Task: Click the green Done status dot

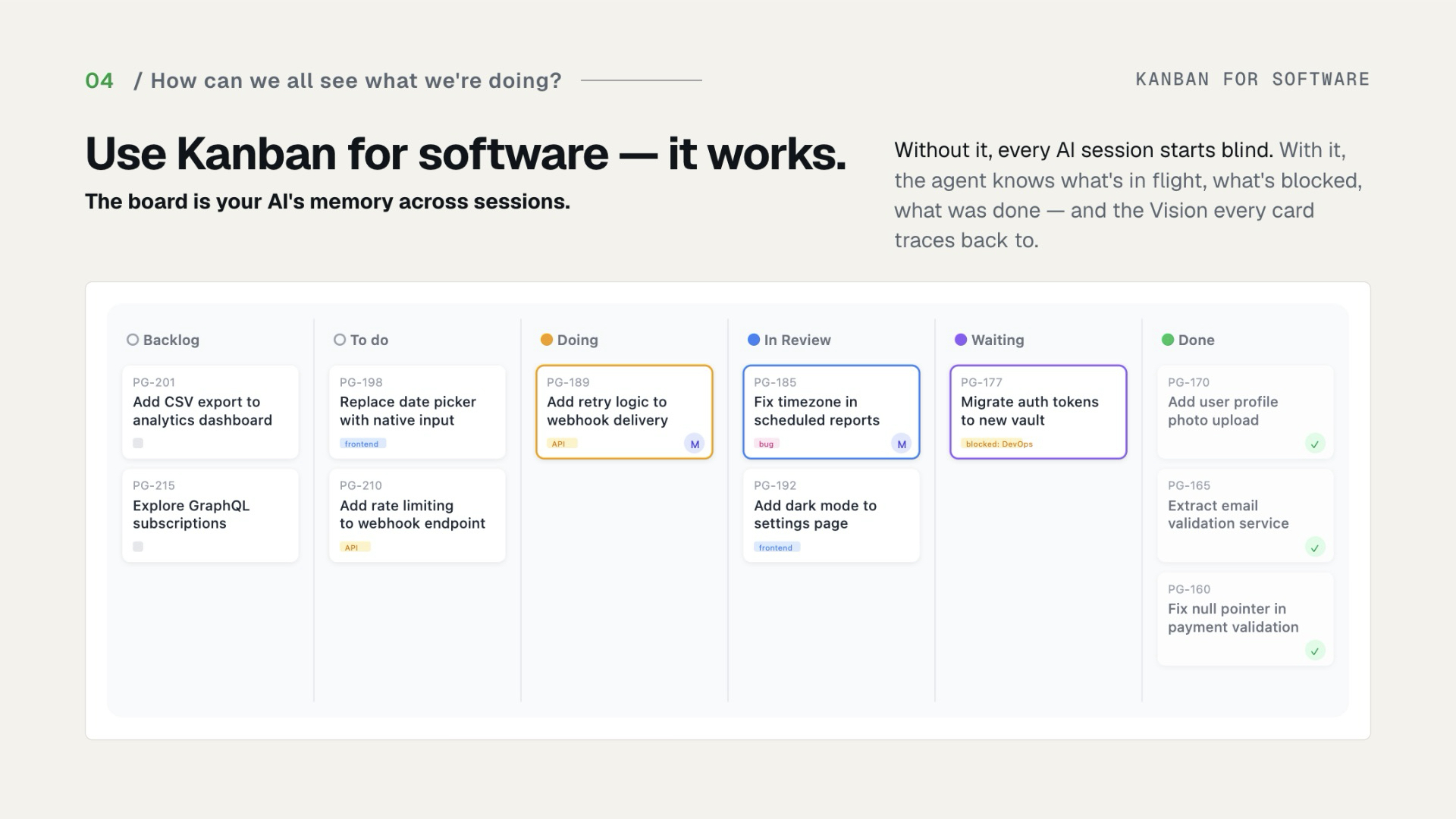Action: [1168, 340]
